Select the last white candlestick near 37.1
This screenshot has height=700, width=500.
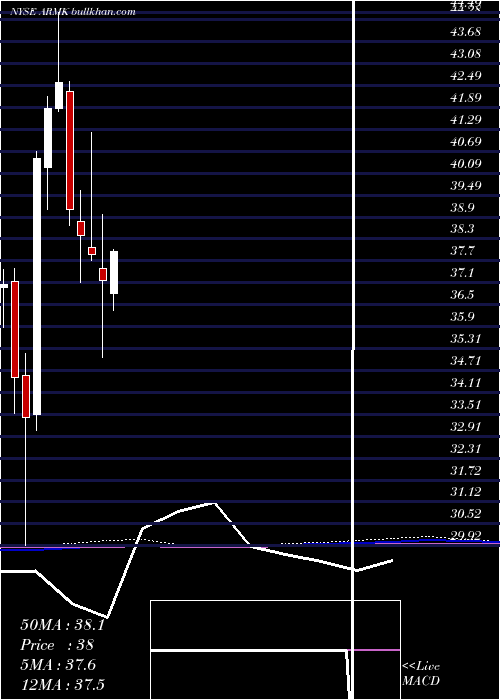tap(114, 273)
